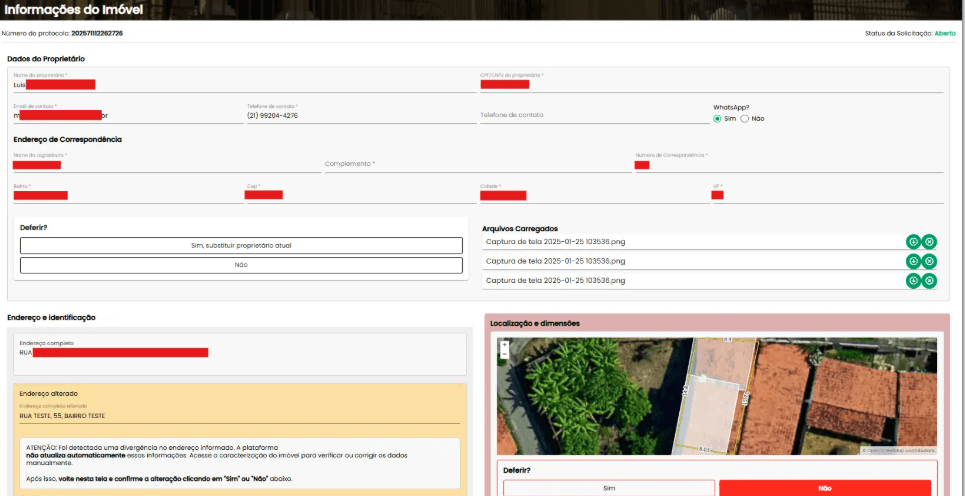Focus the Bairro field
Screen dimensions: 965x496
[x=127, y=193]
